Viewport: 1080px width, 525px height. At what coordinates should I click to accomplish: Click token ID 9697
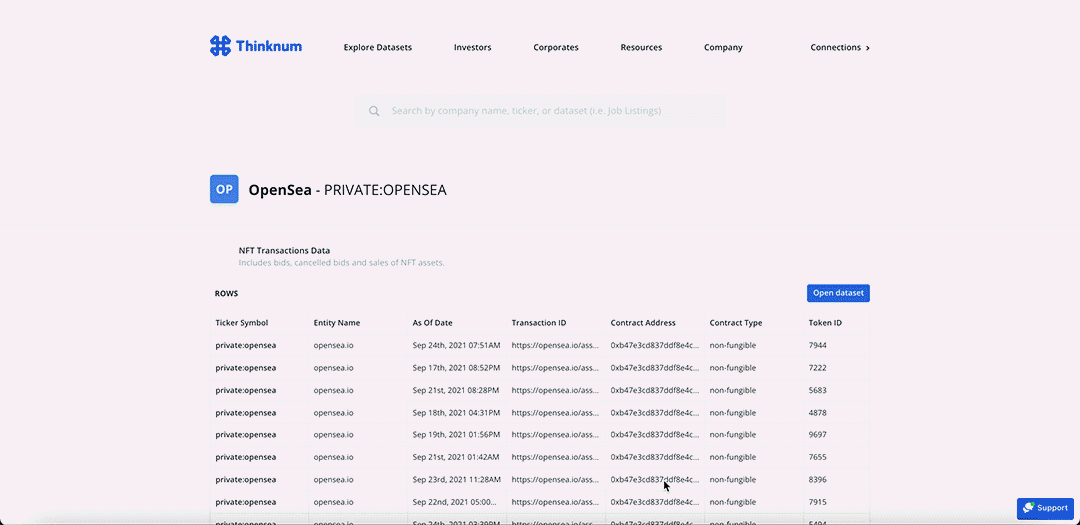tap(818, 435)
